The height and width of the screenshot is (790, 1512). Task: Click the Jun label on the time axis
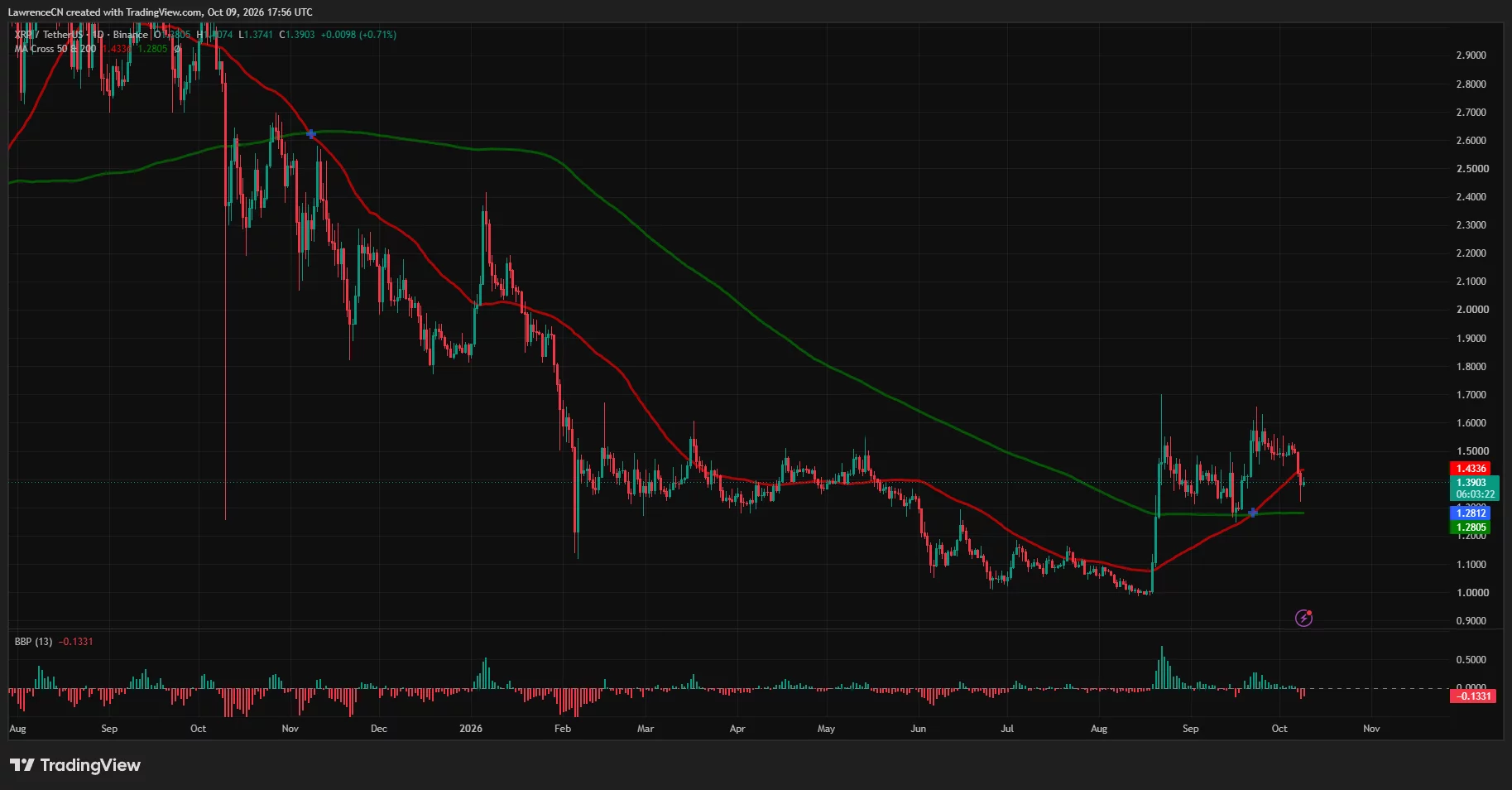(918, 729)
